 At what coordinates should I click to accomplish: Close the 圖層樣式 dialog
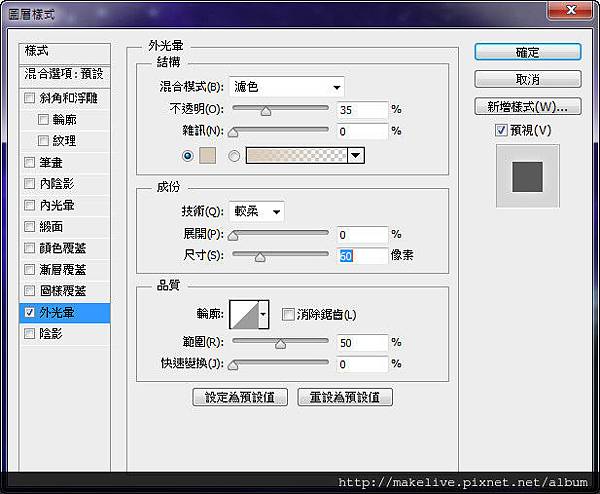(571, 10)
